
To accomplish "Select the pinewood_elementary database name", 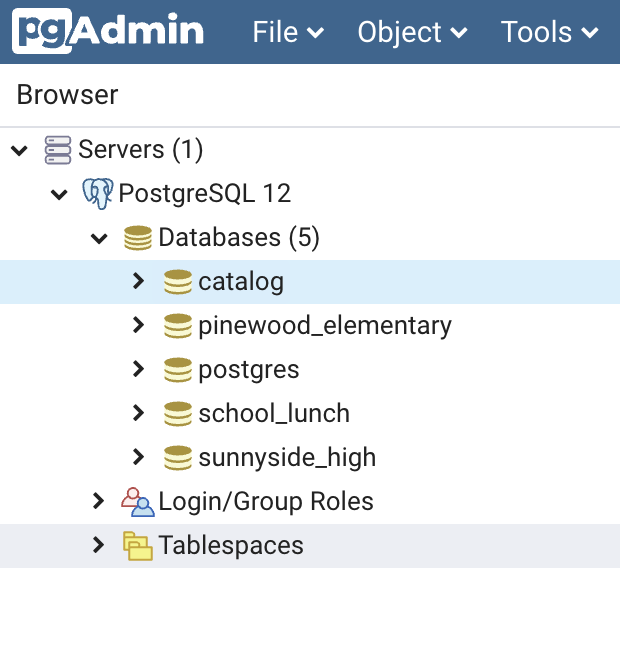I will (325, 326).
